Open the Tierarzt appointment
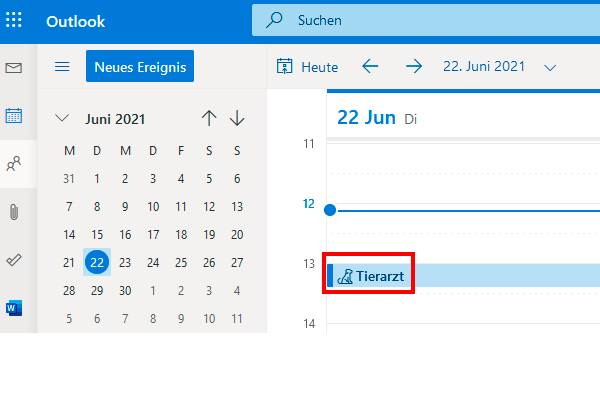Viewport: 600px width, 400px height. pos(371,277)
